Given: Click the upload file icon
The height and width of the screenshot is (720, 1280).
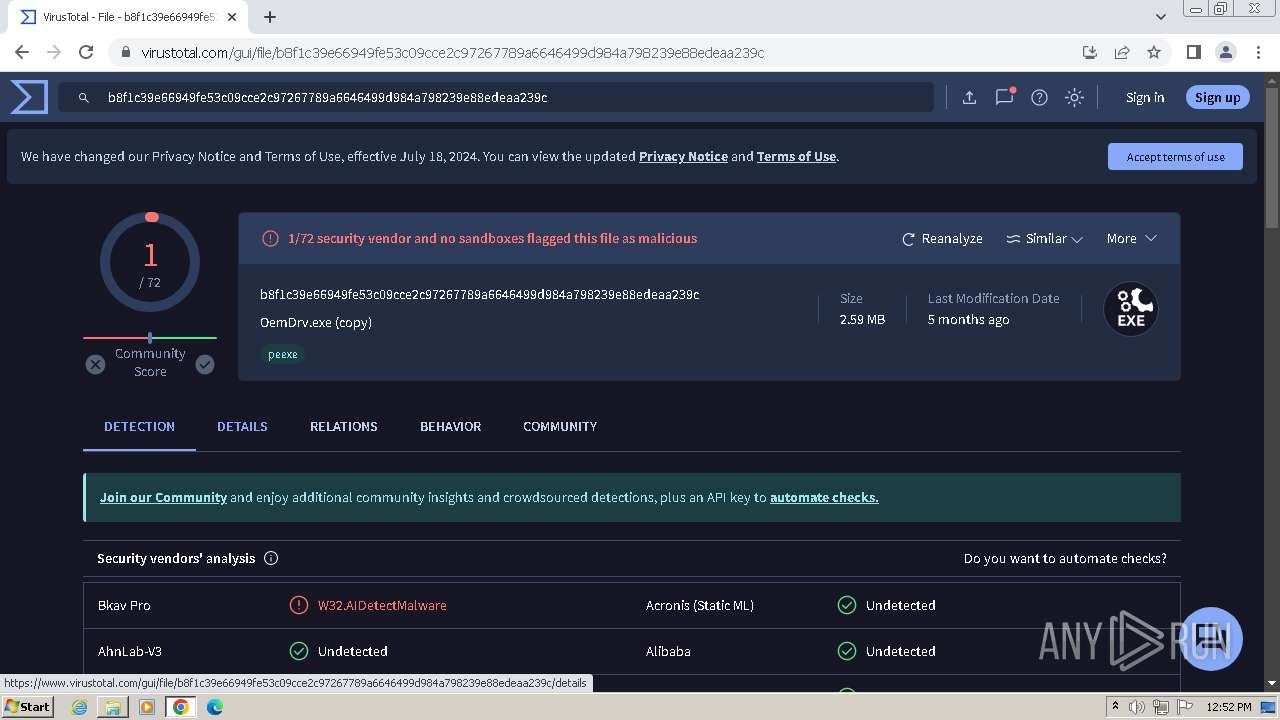Looking at the screenshot, I should [x=969, y=97].
